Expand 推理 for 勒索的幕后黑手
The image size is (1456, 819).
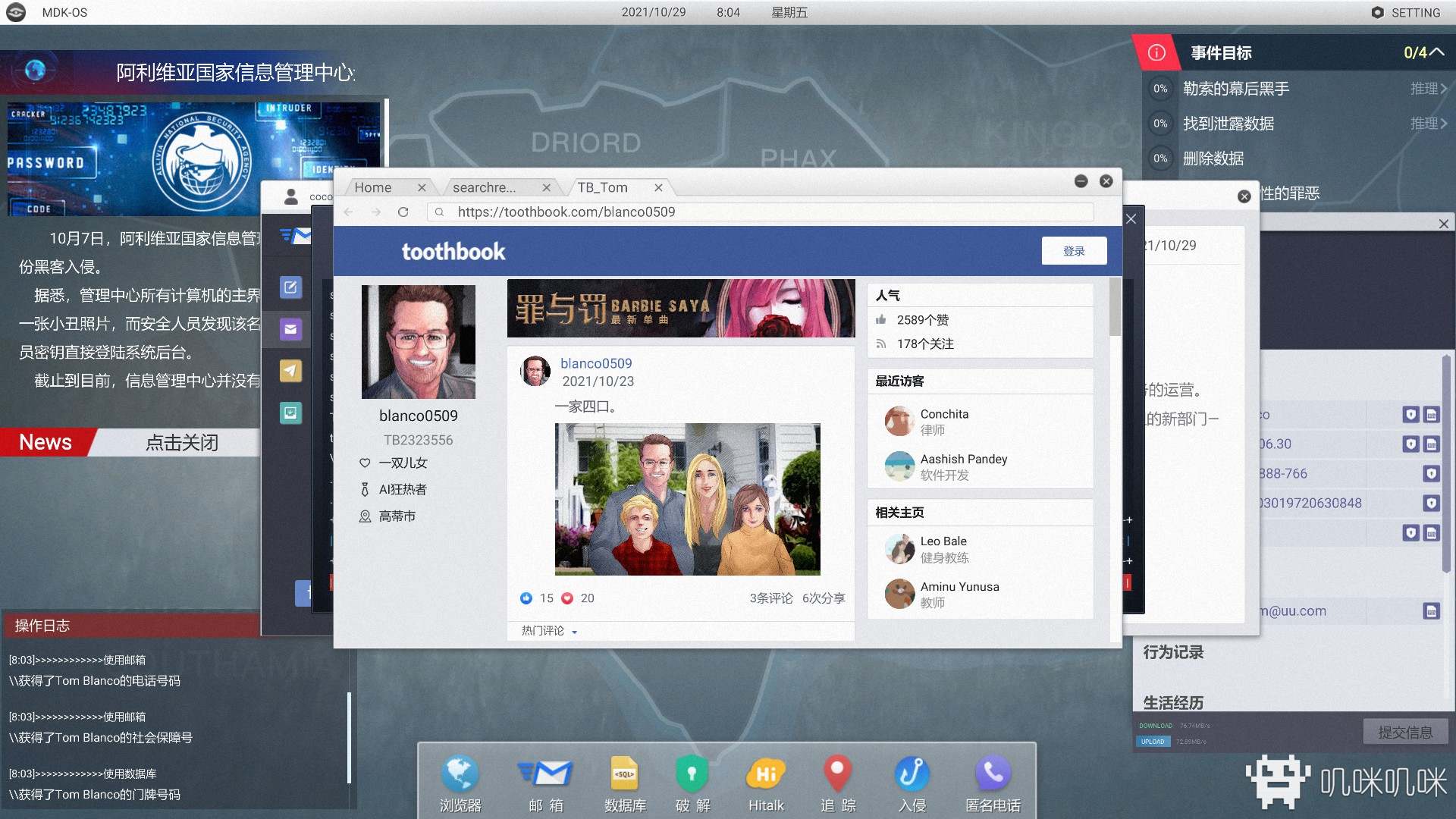click(1429, 89)
